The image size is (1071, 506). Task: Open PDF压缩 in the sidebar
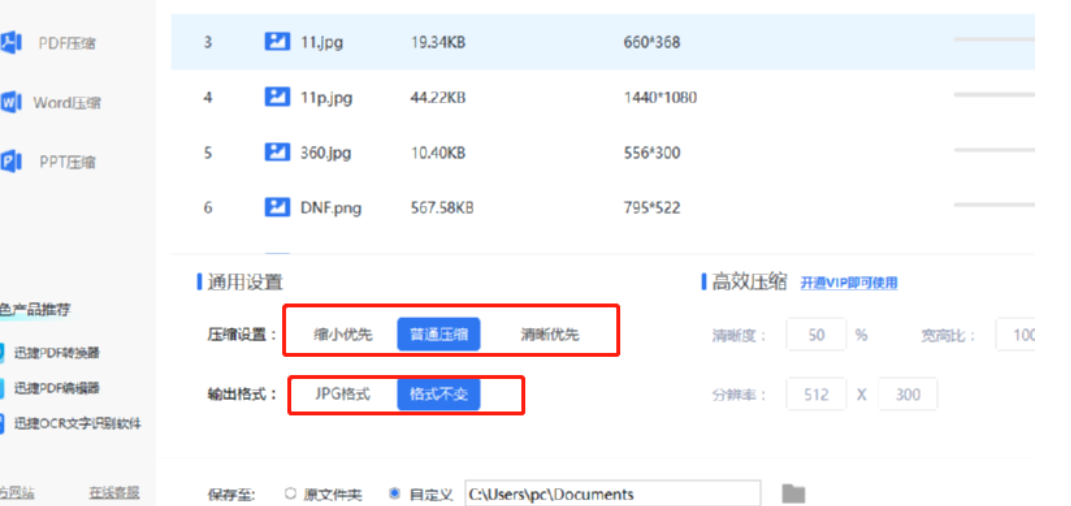click(x=66, y=44)
